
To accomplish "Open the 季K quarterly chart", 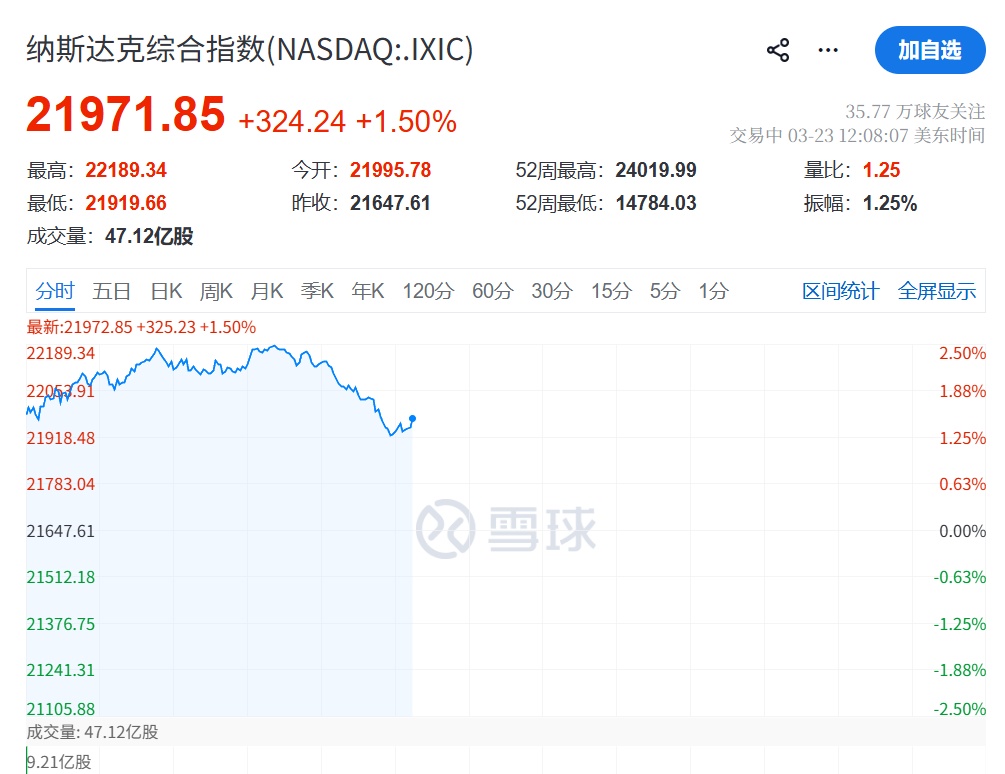I will tap(317, 291).
